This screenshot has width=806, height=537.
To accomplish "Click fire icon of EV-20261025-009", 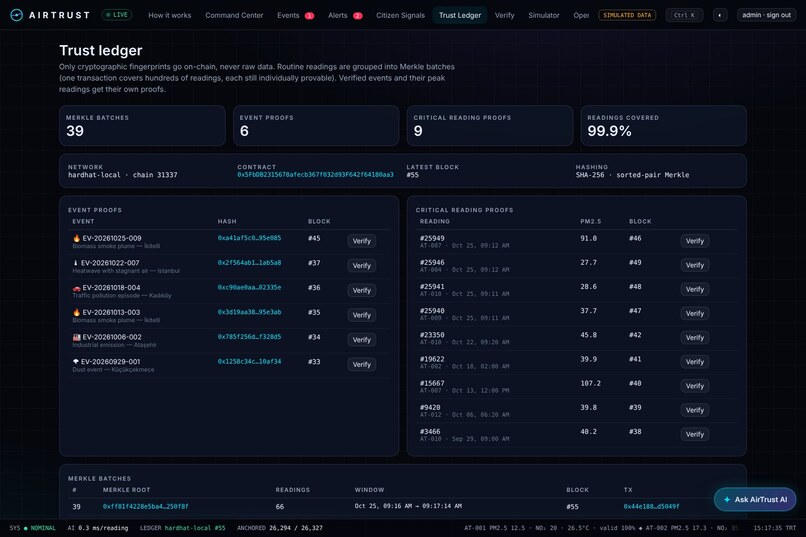I will click(77, 238).
